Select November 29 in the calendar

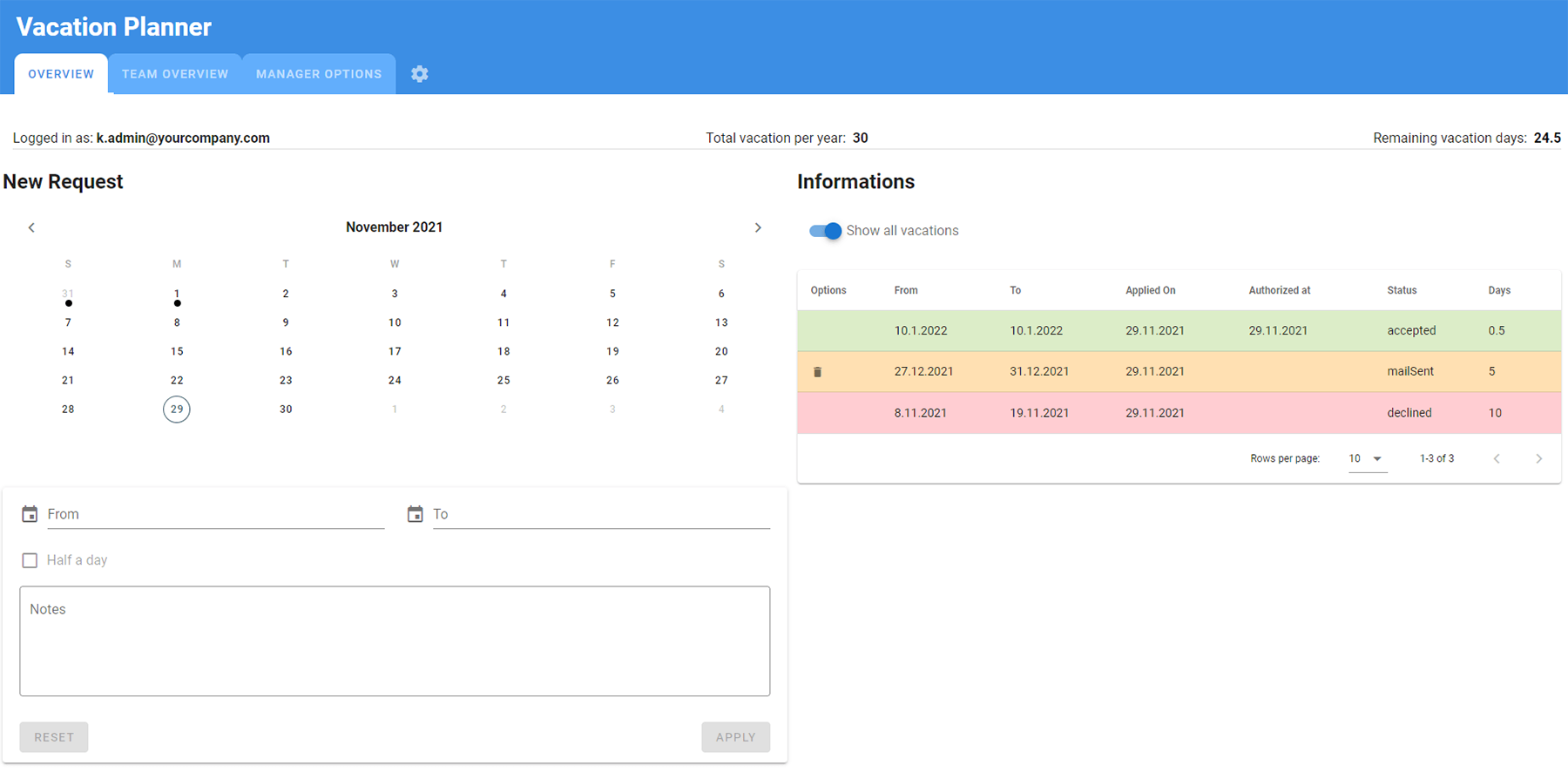click(x=177, y=409)
